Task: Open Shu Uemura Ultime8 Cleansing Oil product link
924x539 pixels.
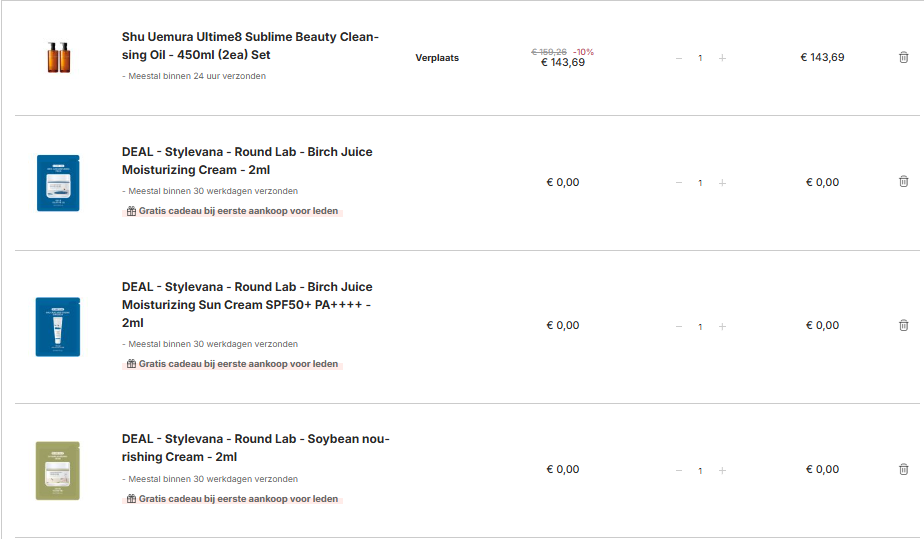Action: 250,46
